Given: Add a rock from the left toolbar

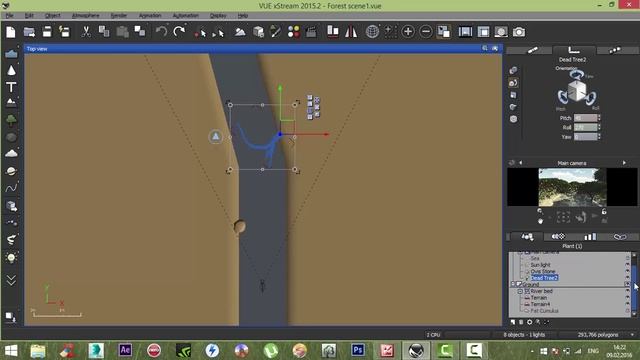Looking at the screenshot, I should pyautogui.click(x=11, y=137).
